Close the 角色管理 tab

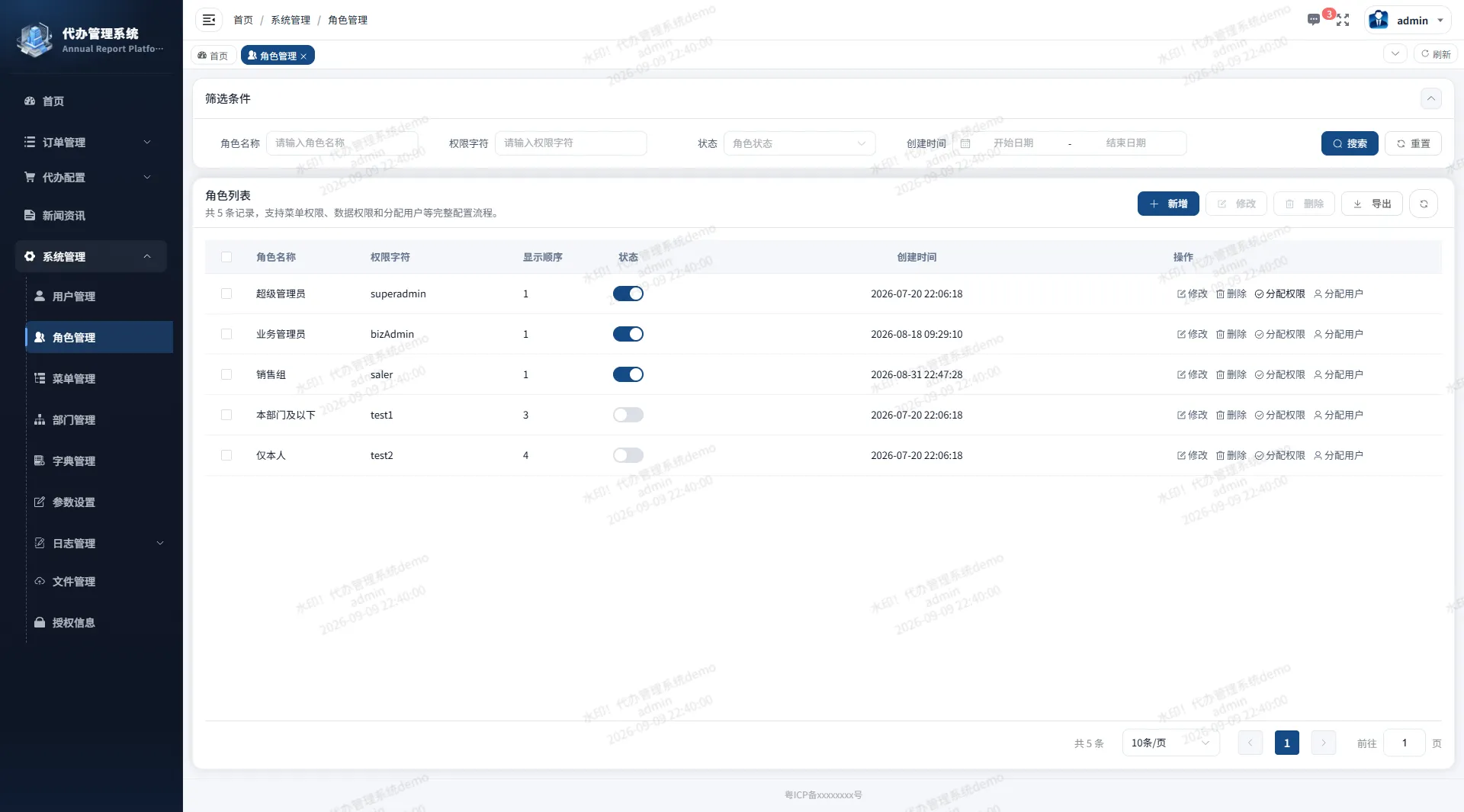[303, 56]
